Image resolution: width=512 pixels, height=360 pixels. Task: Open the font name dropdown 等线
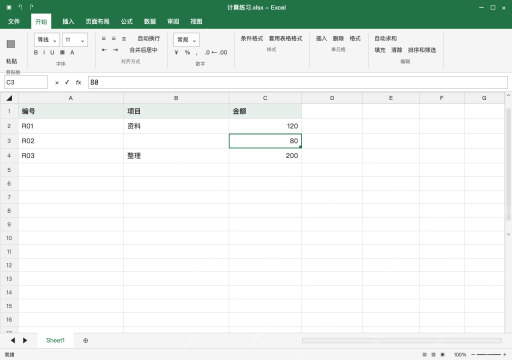click(x=47, y=40)
